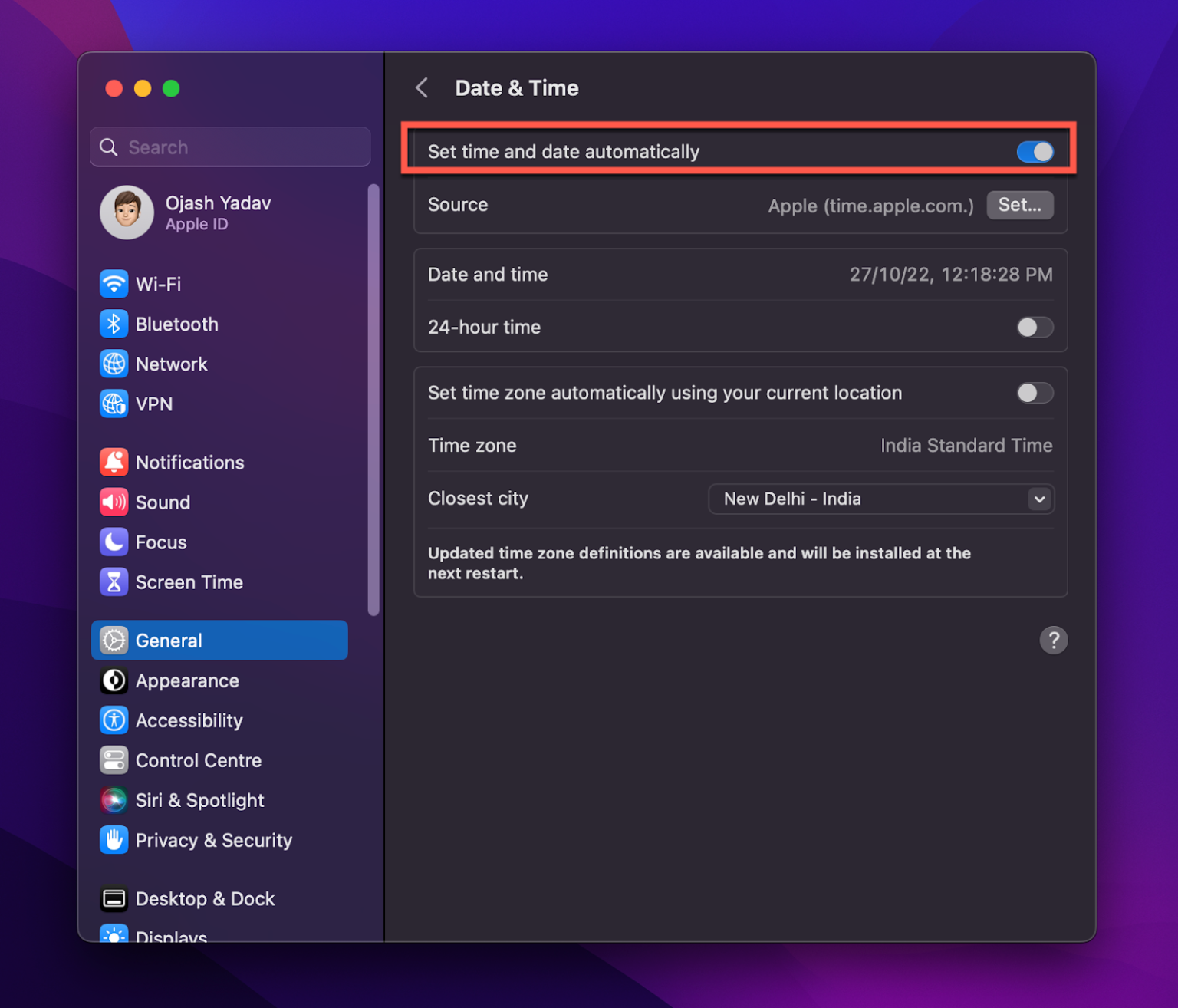The height and width of the screenshot is (1008, 1178).
Task: Turn on automatic time zone by location
Action: pyautogui.click(x=1035, y=392)
